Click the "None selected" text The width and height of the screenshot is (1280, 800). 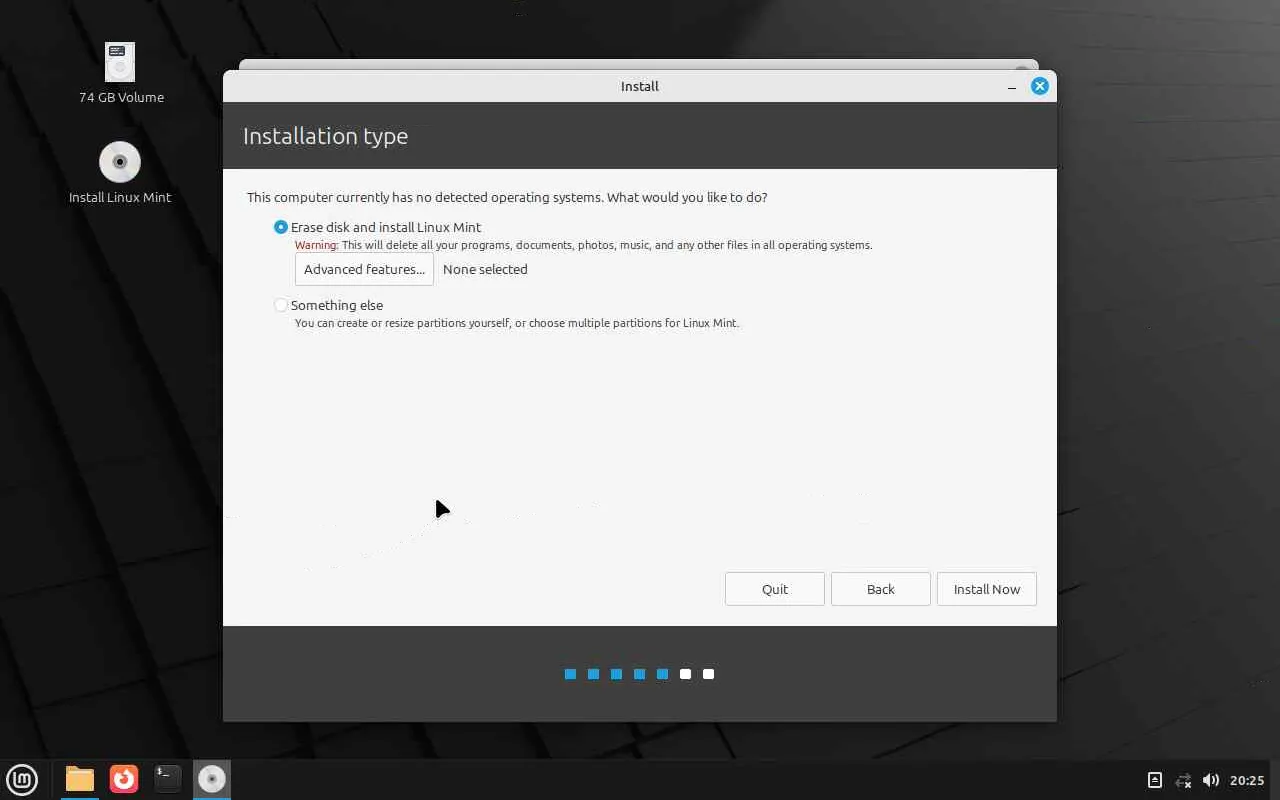coord(485,269)
